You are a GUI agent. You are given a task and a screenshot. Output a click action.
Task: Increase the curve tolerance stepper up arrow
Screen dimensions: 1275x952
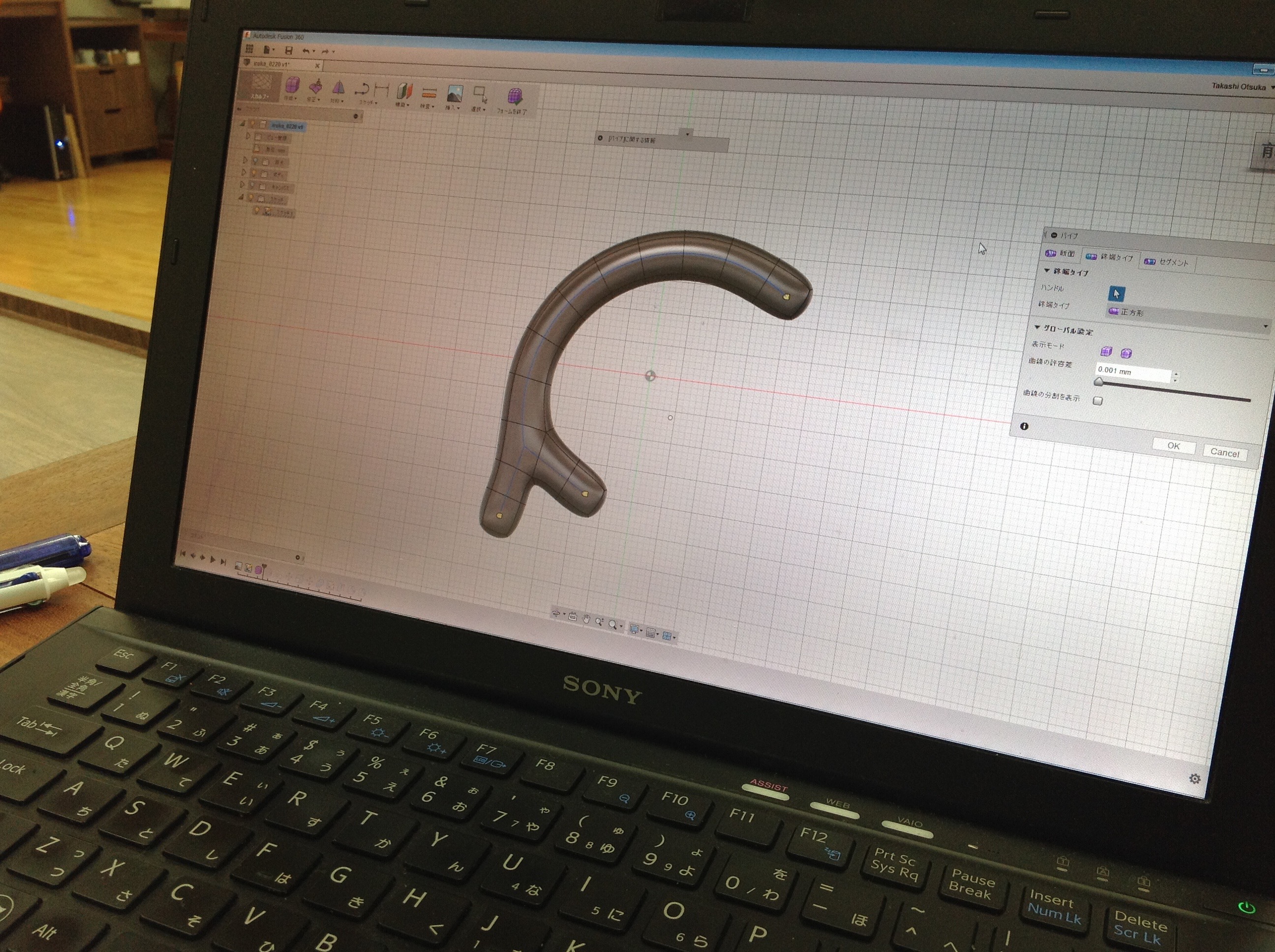coord(1176,374)
